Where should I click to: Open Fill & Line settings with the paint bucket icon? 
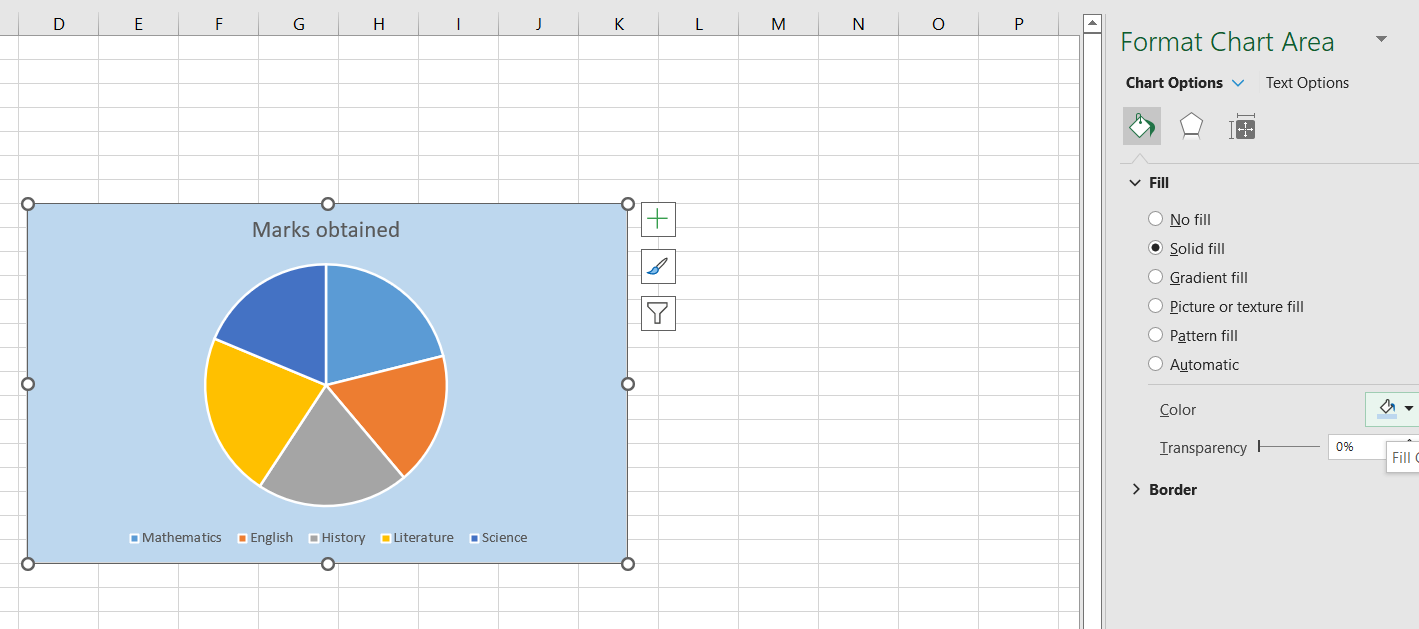1141,126
